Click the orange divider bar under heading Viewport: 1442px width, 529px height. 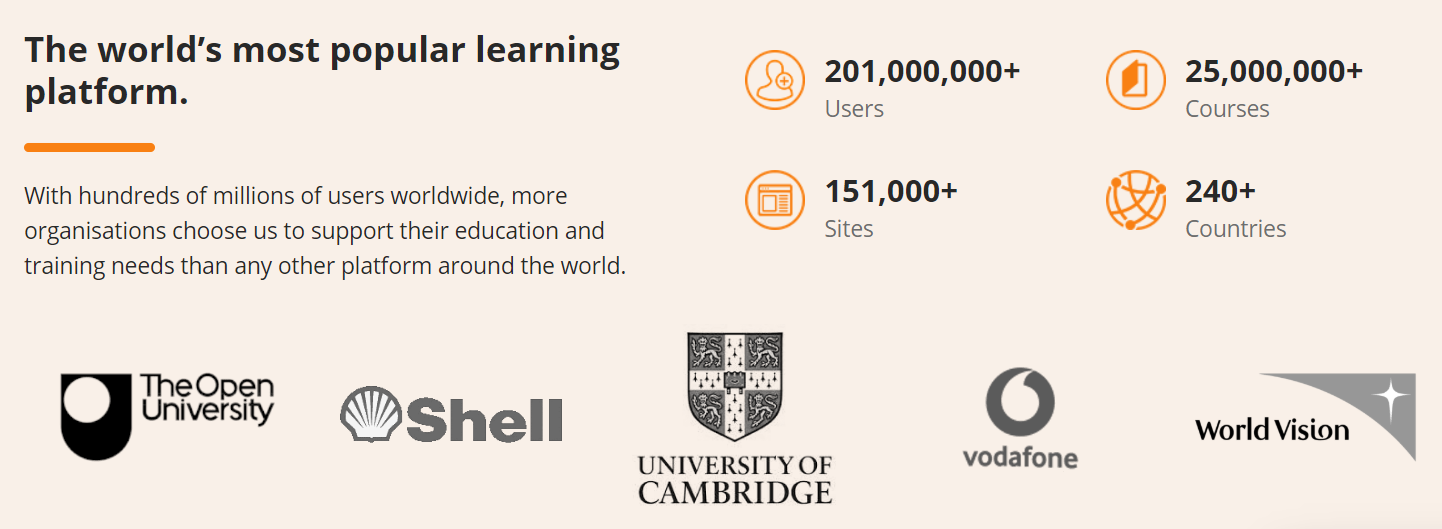pyautogui.click(x=89, y=148)
